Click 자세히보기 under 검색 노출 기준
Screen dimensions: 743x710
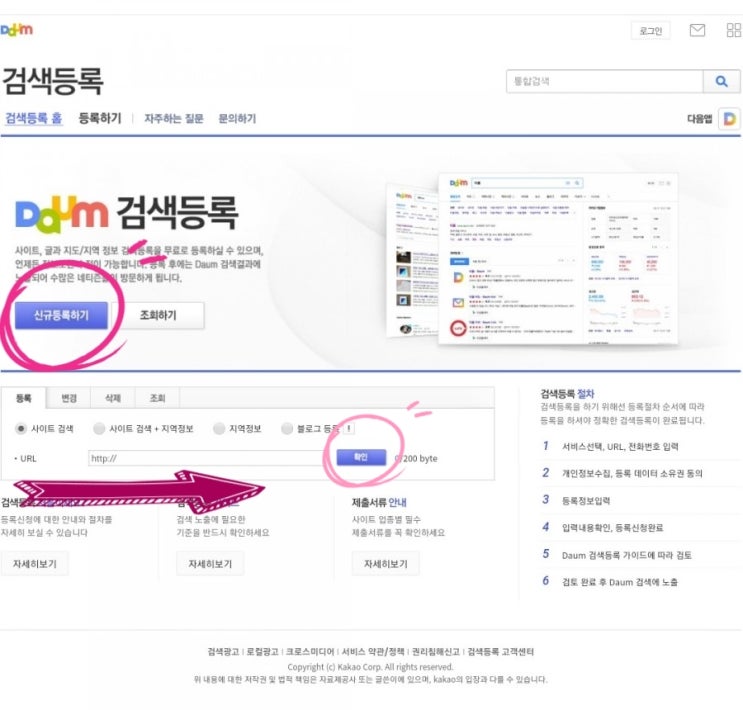pyautogui.click(x=210, y=564)
